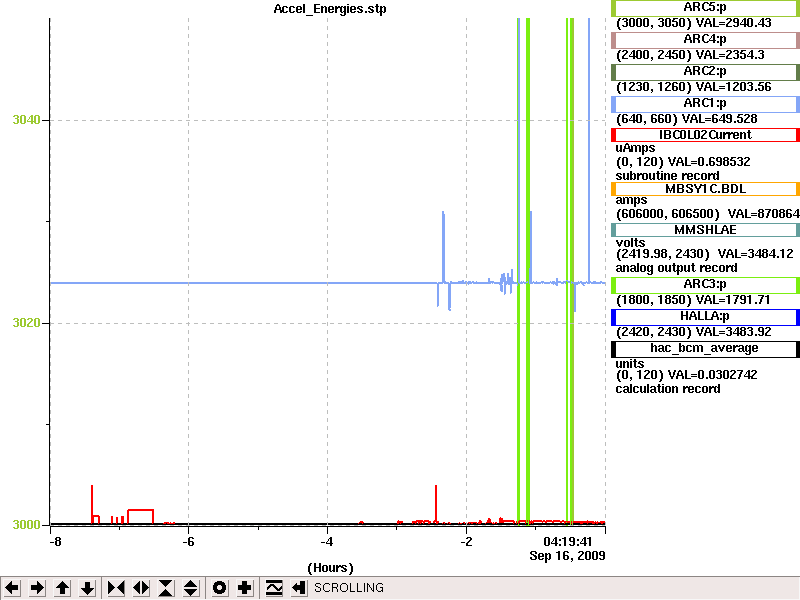The height and width of the screenshot is (600, 800).
Task: Click the -6 hours axis label
Action: click(188, 542)
